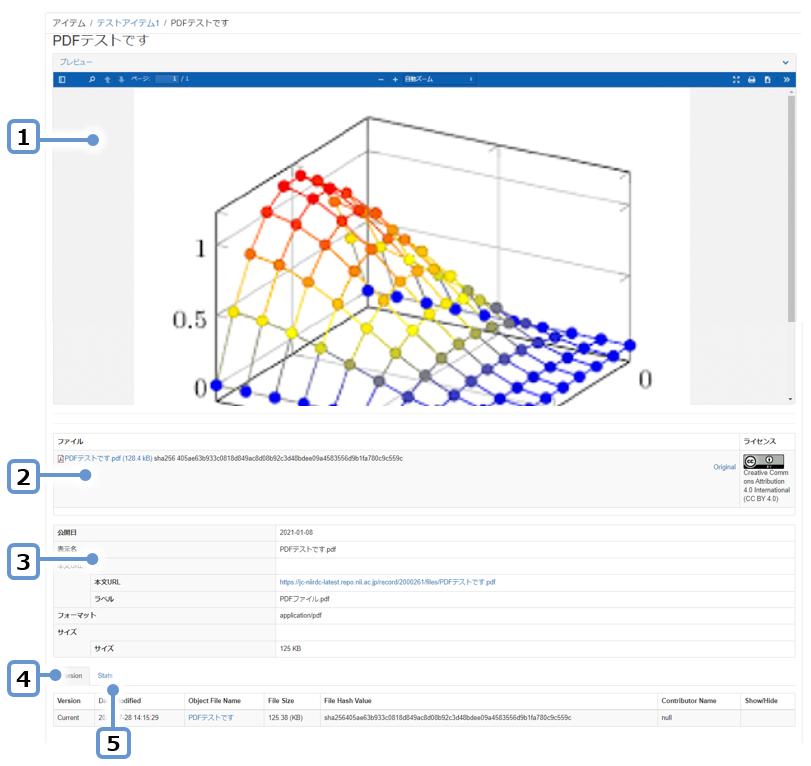Zoom out the PDF preview
Screen dimensions: 811x766
pos(381,79)
